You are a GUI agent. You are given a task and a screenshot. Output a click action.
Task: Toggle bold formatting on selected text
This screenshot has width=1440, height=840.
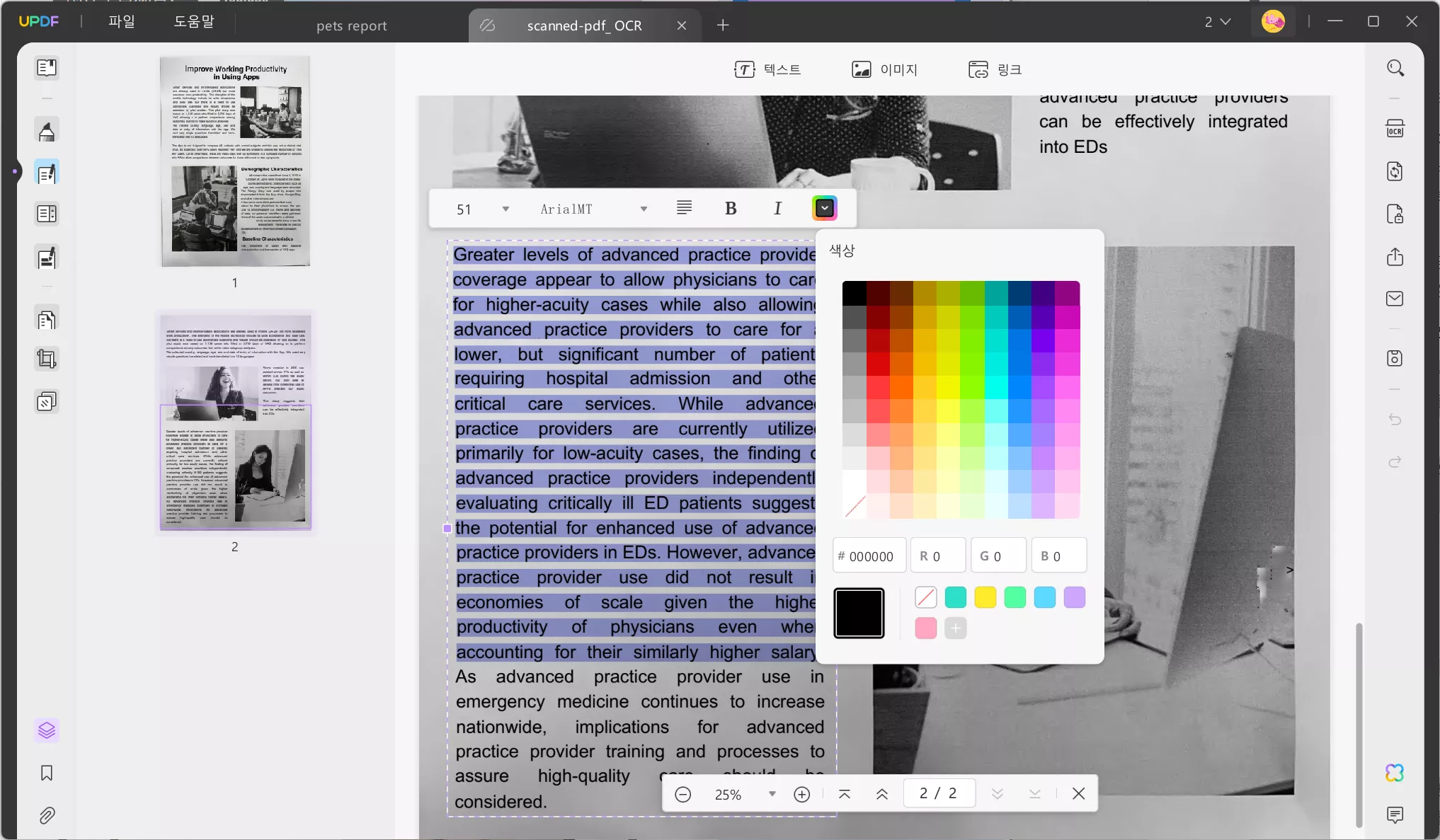click(x=731, y=208)
